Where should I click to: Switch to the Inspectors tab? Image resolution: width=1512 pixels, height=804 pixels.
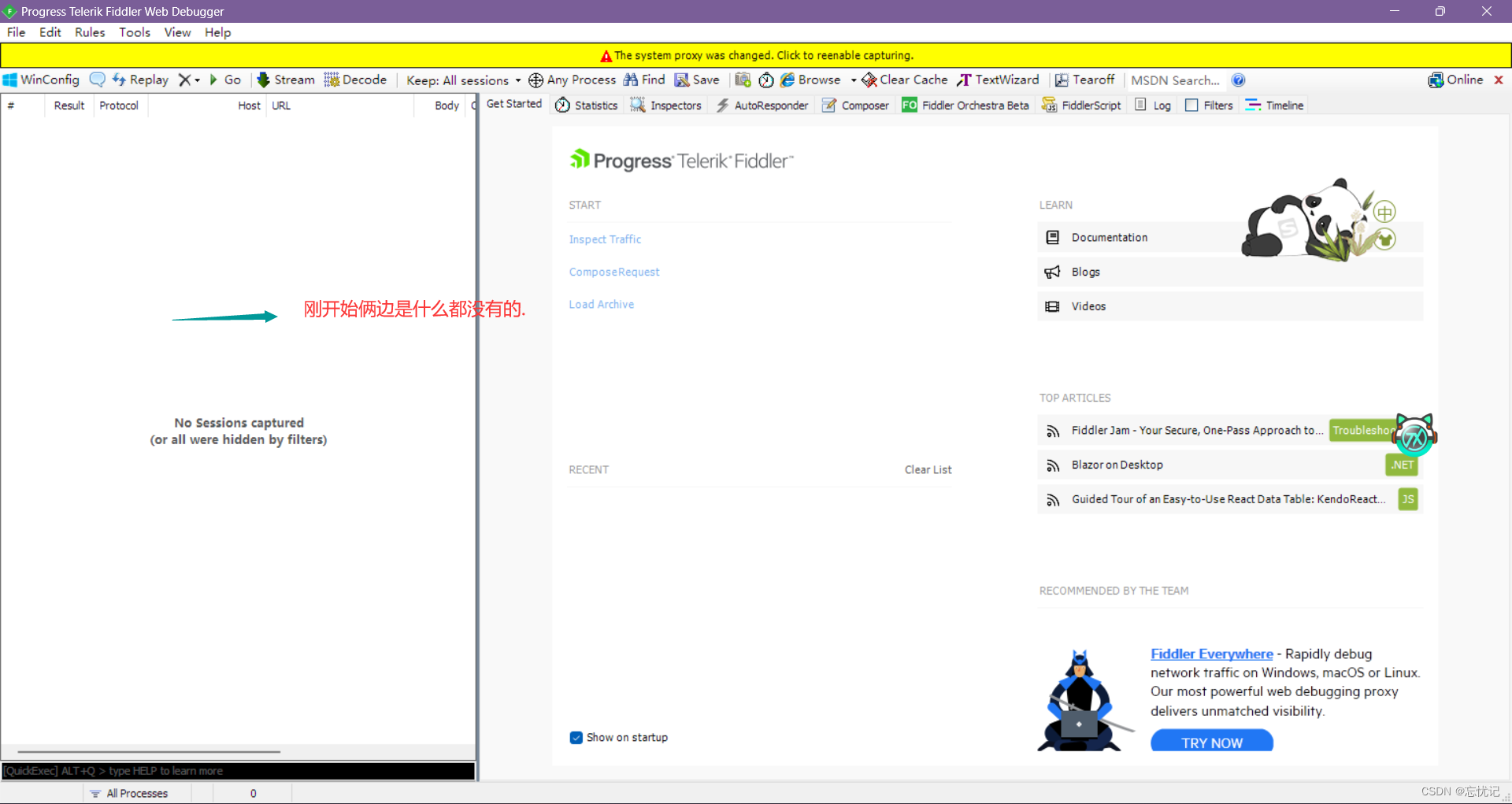[x=665, y=106]
